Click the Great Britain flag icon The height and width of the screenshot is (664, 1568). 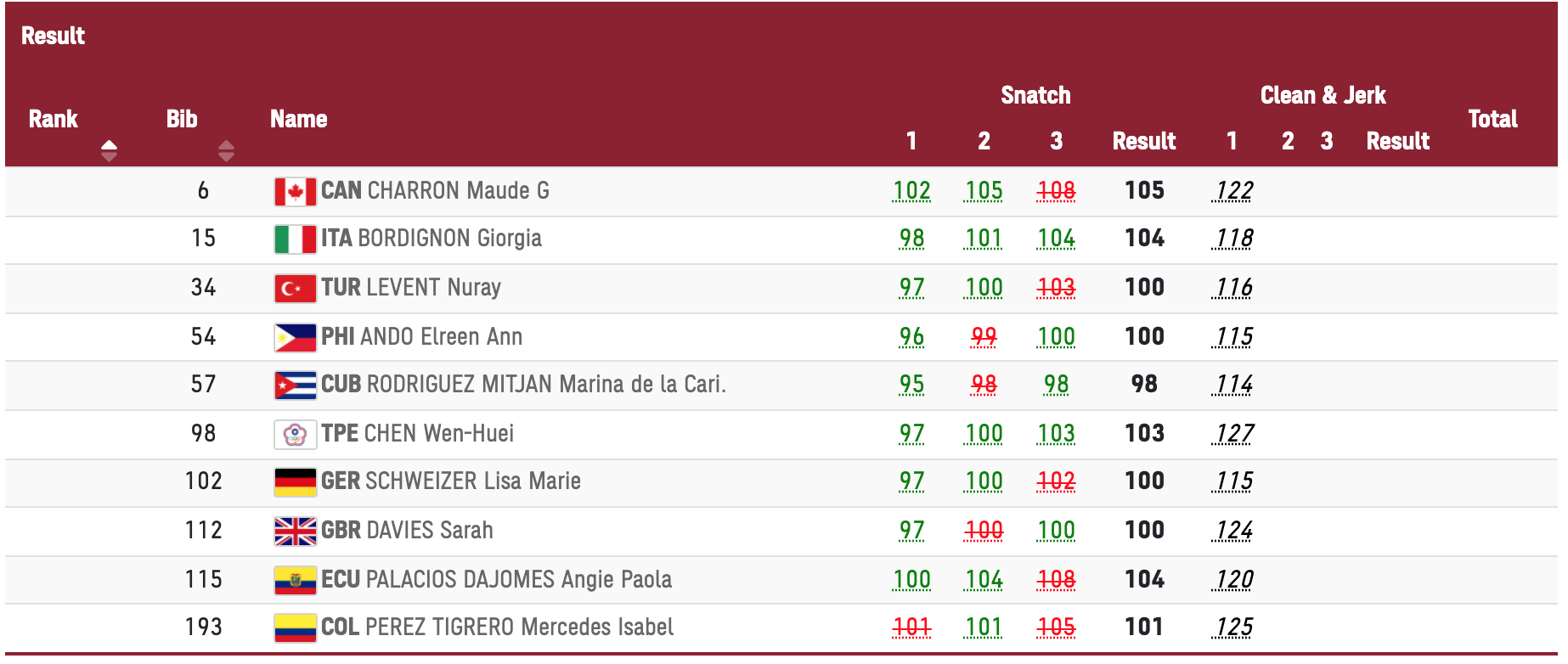[x=295, y=532]
